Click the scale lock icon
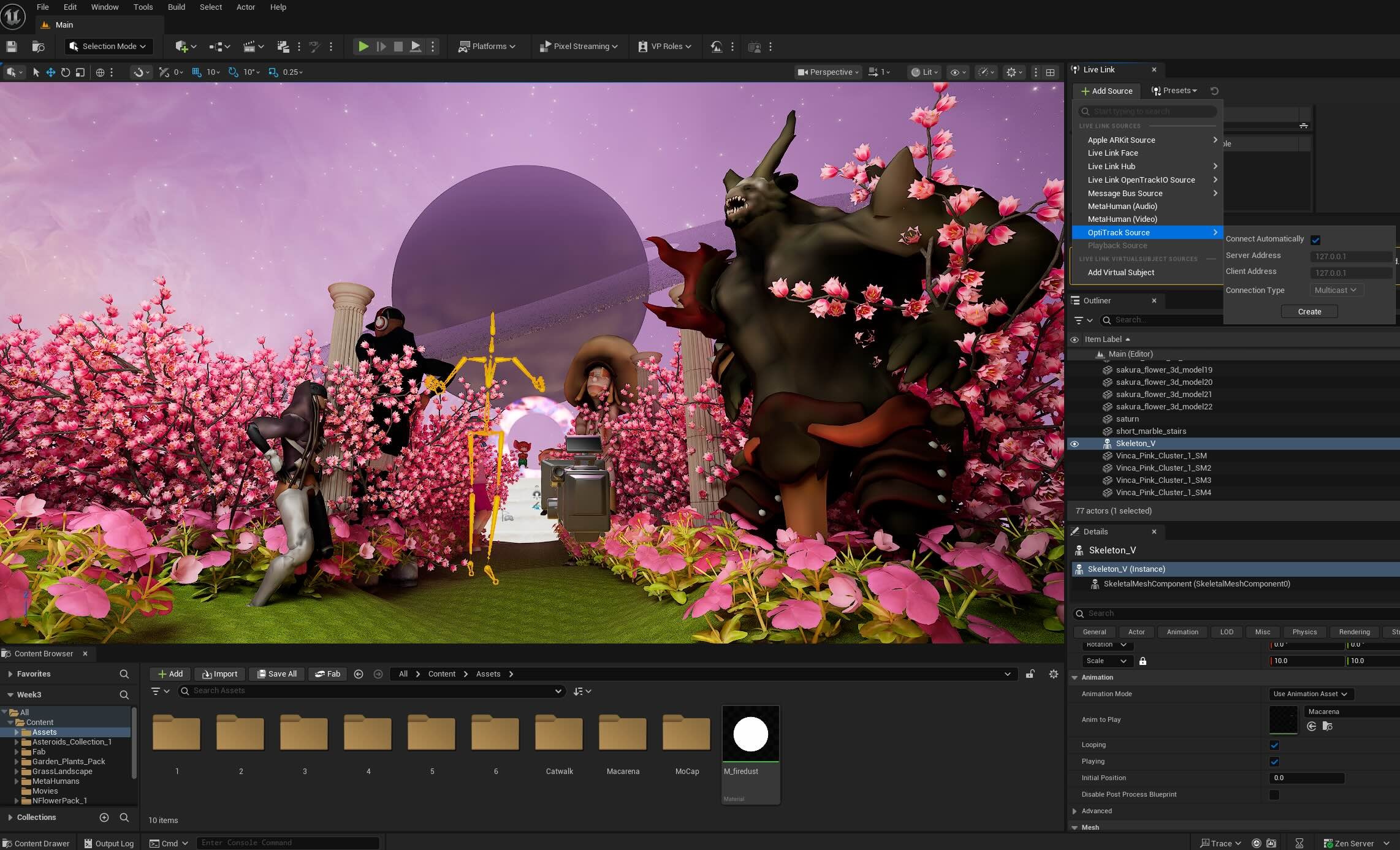The height and width of the screenshot is (850, 1400). pyautogui.click(x=1143, y=661)
